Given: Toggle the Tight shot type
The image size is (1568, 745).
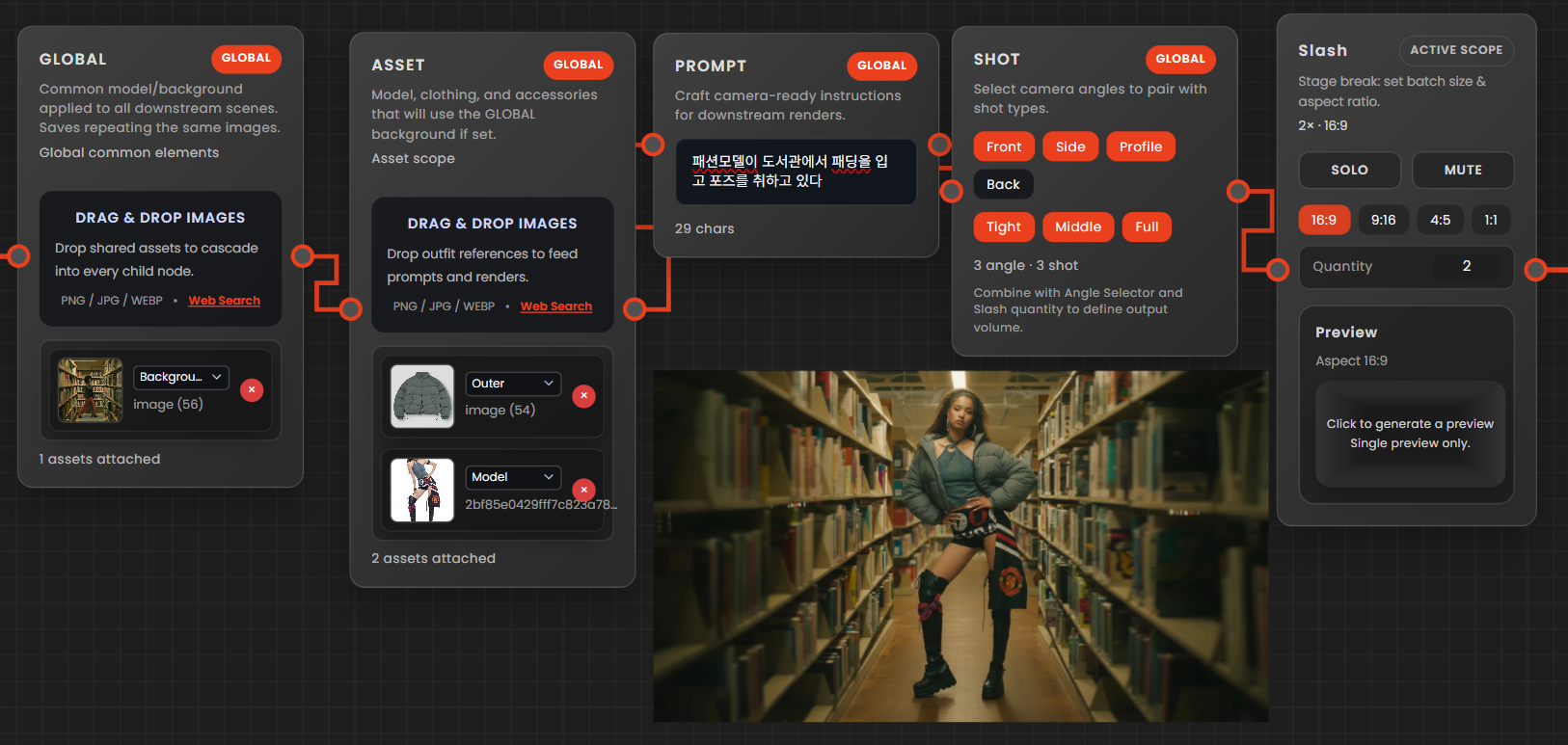Looking at the screenshot, I should (1004, 226).
